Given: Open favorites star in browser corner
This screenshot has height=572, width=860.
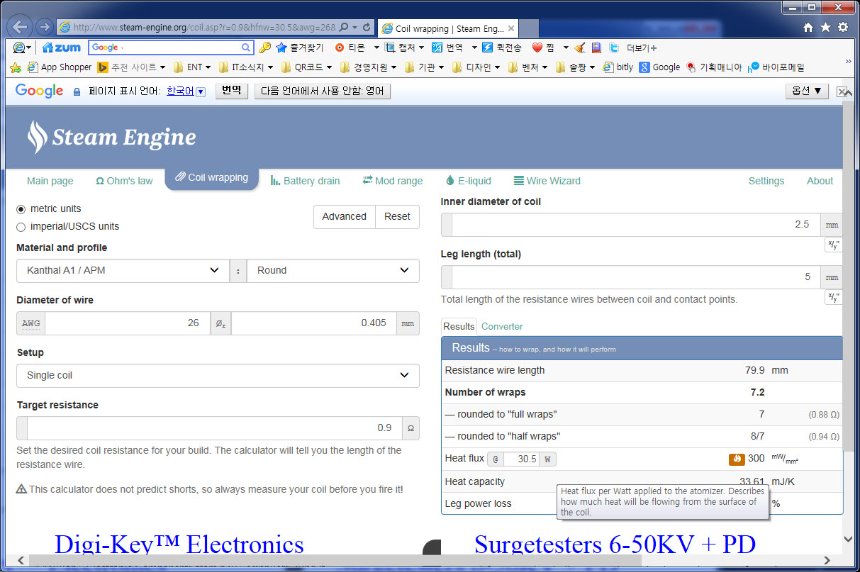Looking at the screenshot, I should coord(825,27).
